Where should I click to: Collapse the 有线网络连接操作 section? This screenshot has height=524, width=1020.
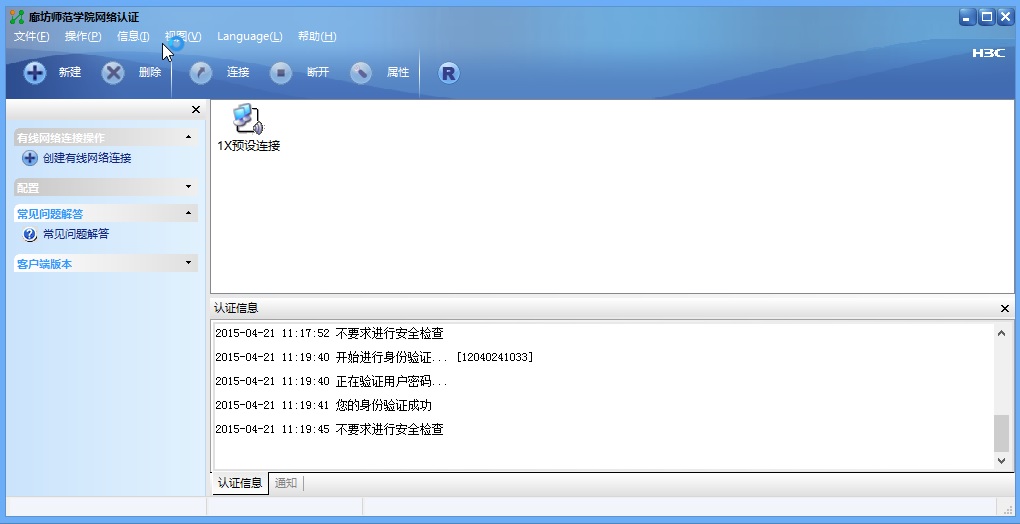(x=189, y=137)
